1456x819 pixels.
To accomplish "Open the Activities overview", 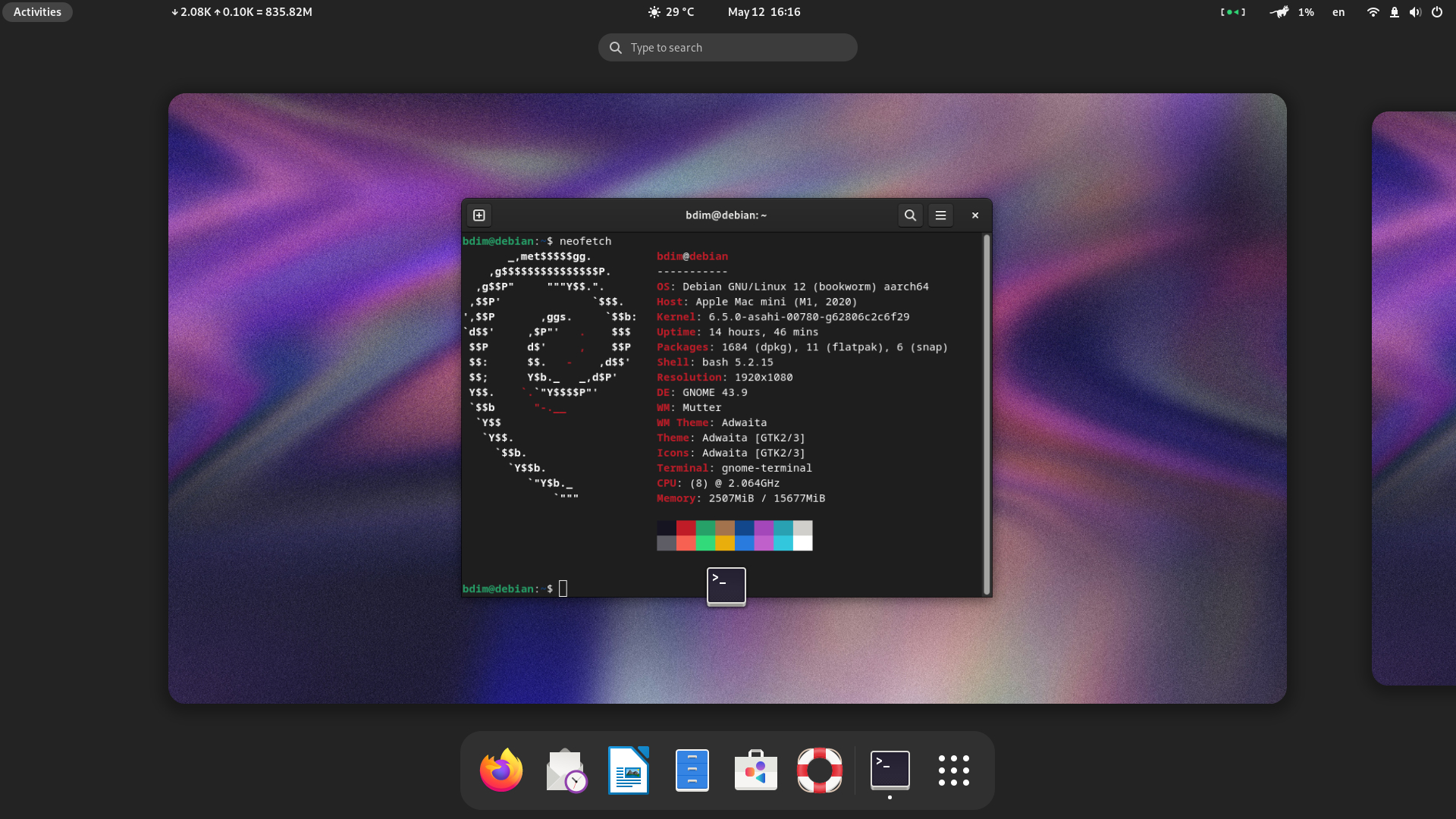I will (36, 11).
